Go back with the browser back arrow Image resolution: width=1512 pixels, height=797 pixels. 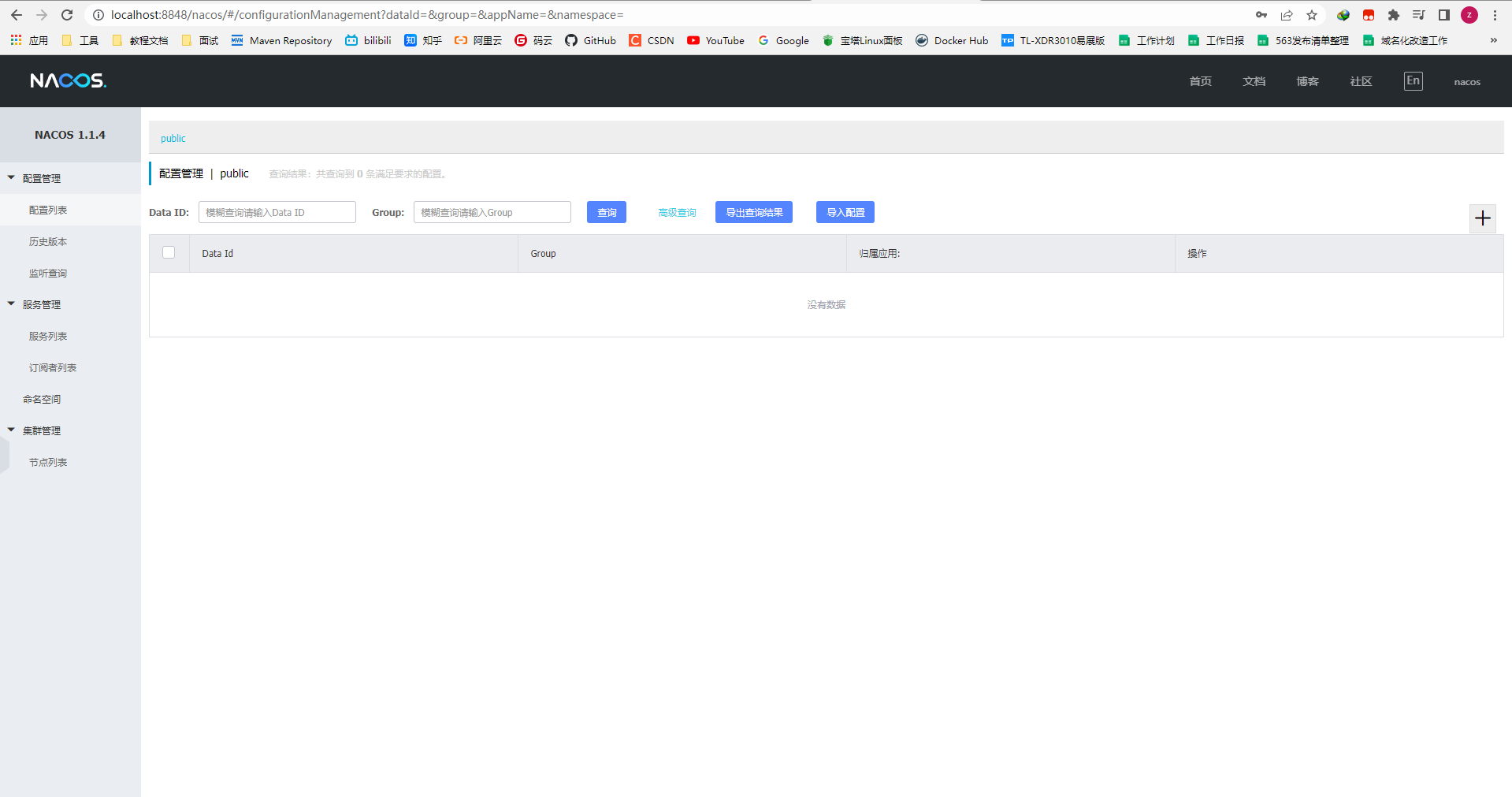(x=17, y=15)
